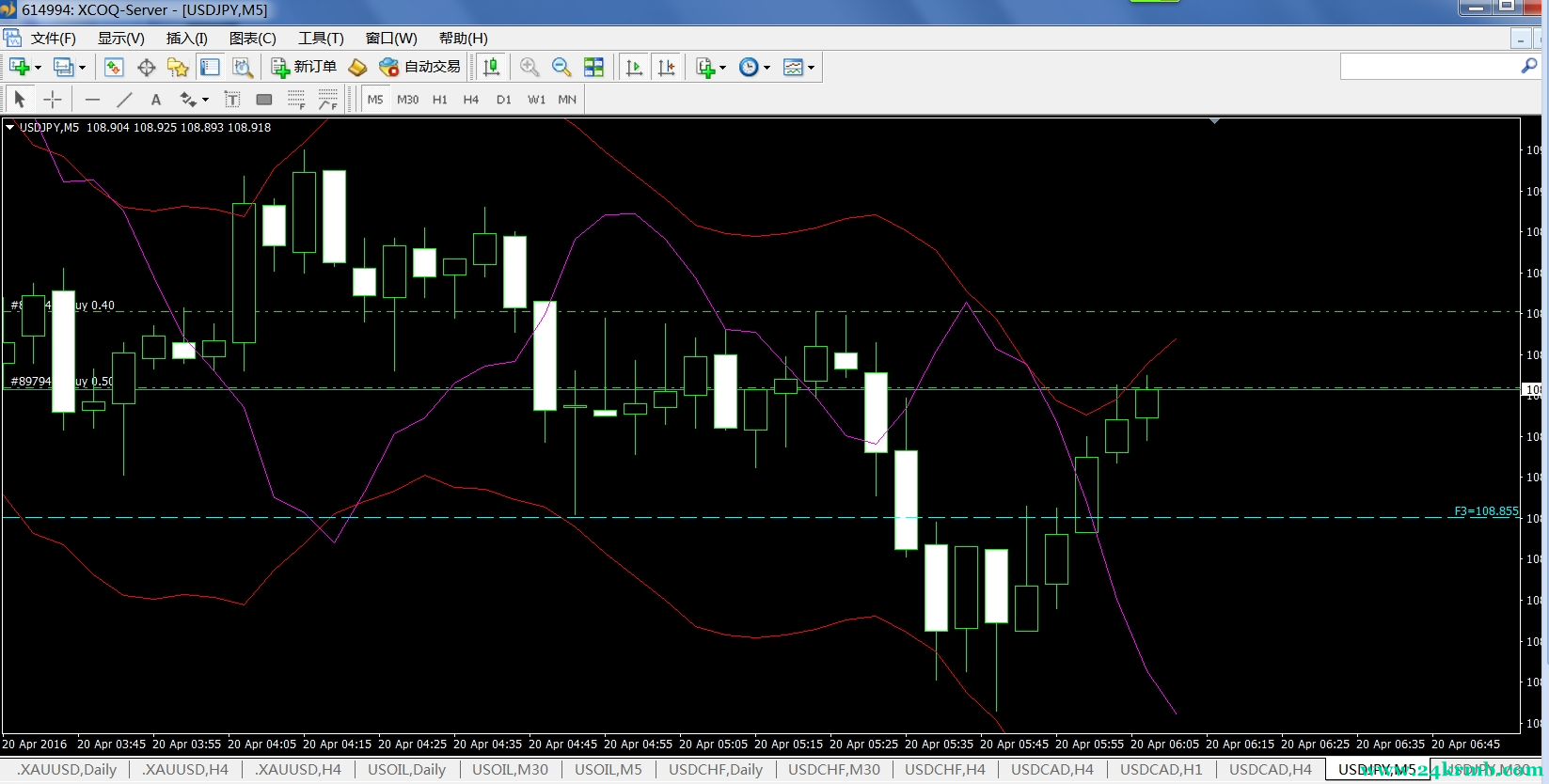The width and height of the screenshot is (1549, 784).
Task: Switch to candlestick chart display
Action: point(491,67)
